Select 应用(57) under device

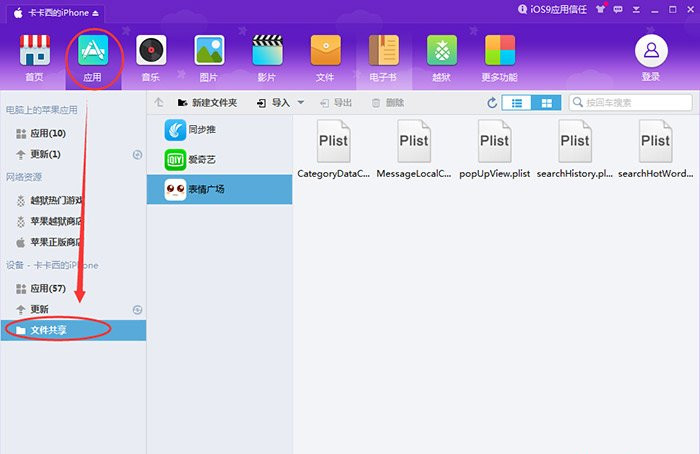74,288
